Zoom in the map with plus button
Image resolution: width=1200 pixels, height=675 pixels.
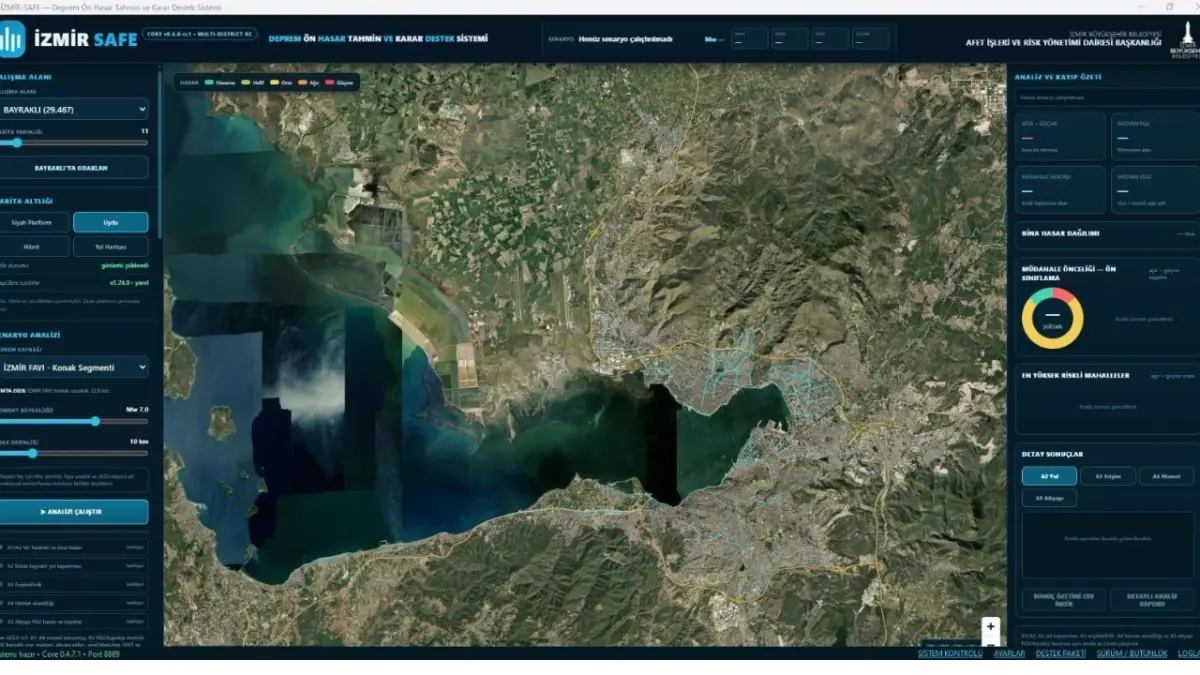pyautogui.click(x=991, y=627)
